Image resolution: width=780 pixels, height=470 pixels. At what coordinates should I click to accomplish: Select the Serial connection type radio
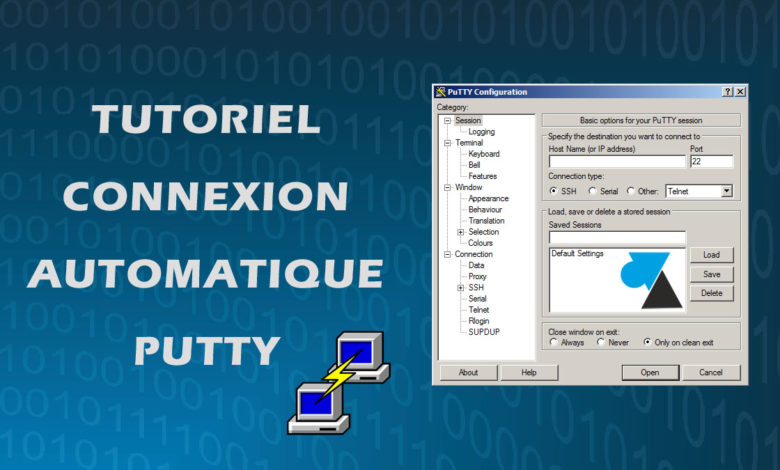[x=592, y=191]
